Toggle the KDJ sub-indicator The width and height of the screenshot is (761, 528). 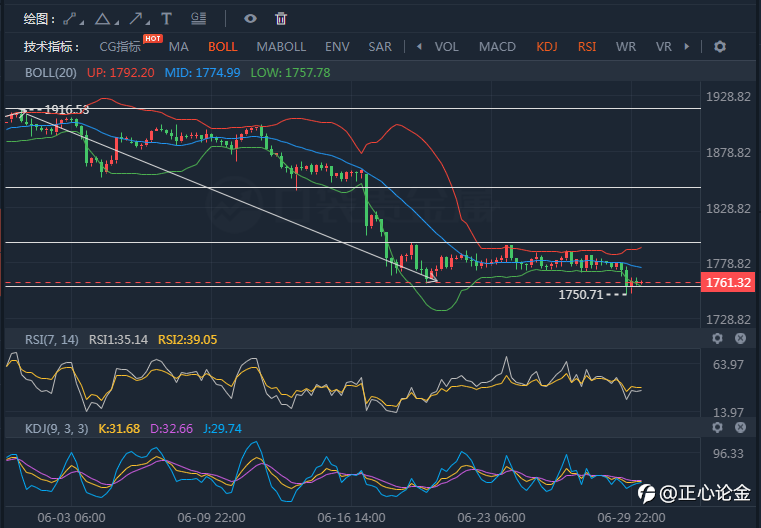click(x=546, y=47)
